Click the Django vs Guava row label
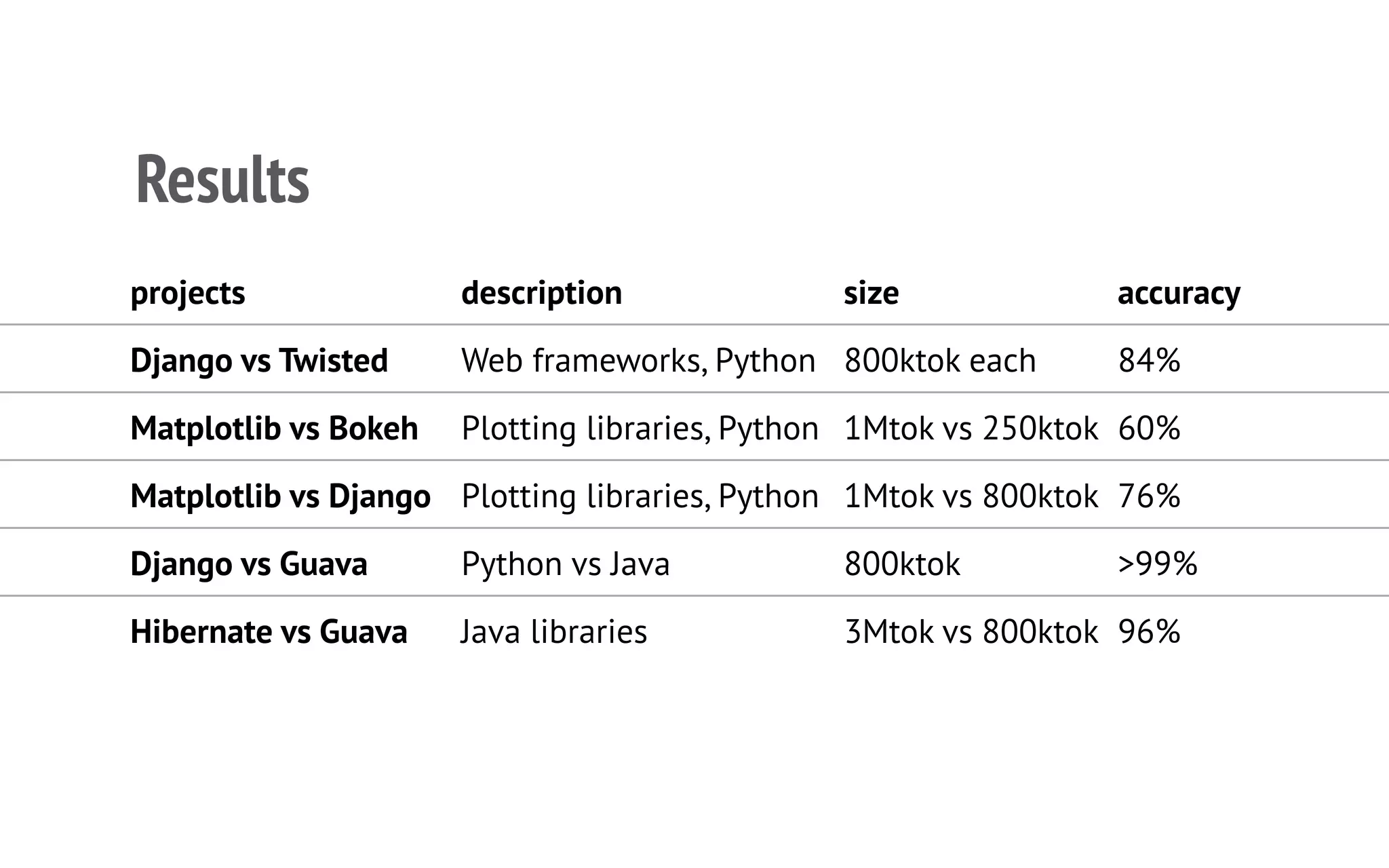The width and height of the screenshot is (1389, 868). [x=249, y=564]
